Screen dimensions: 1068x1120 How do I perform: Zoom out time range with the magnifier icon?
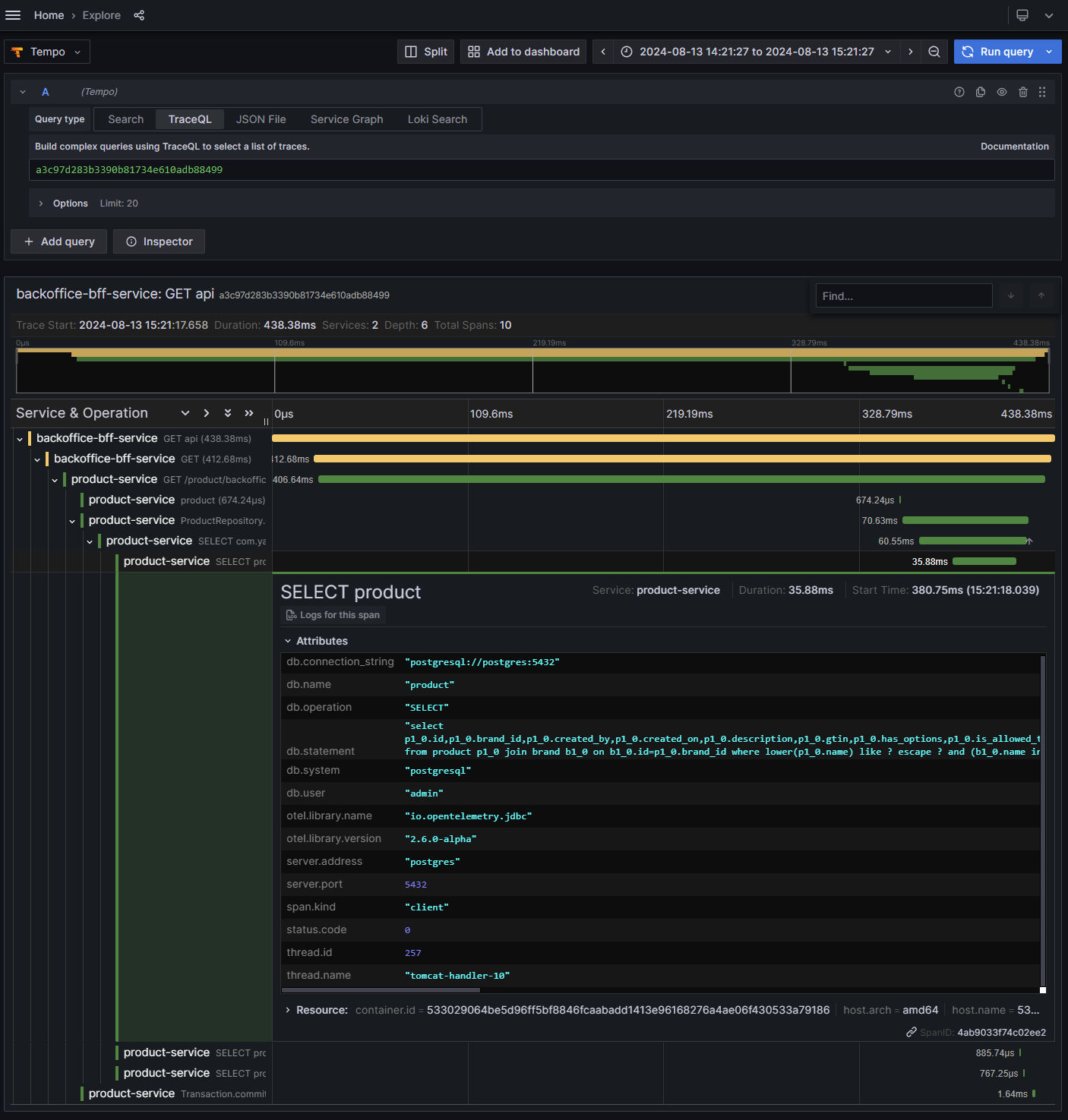pos(934,52)
